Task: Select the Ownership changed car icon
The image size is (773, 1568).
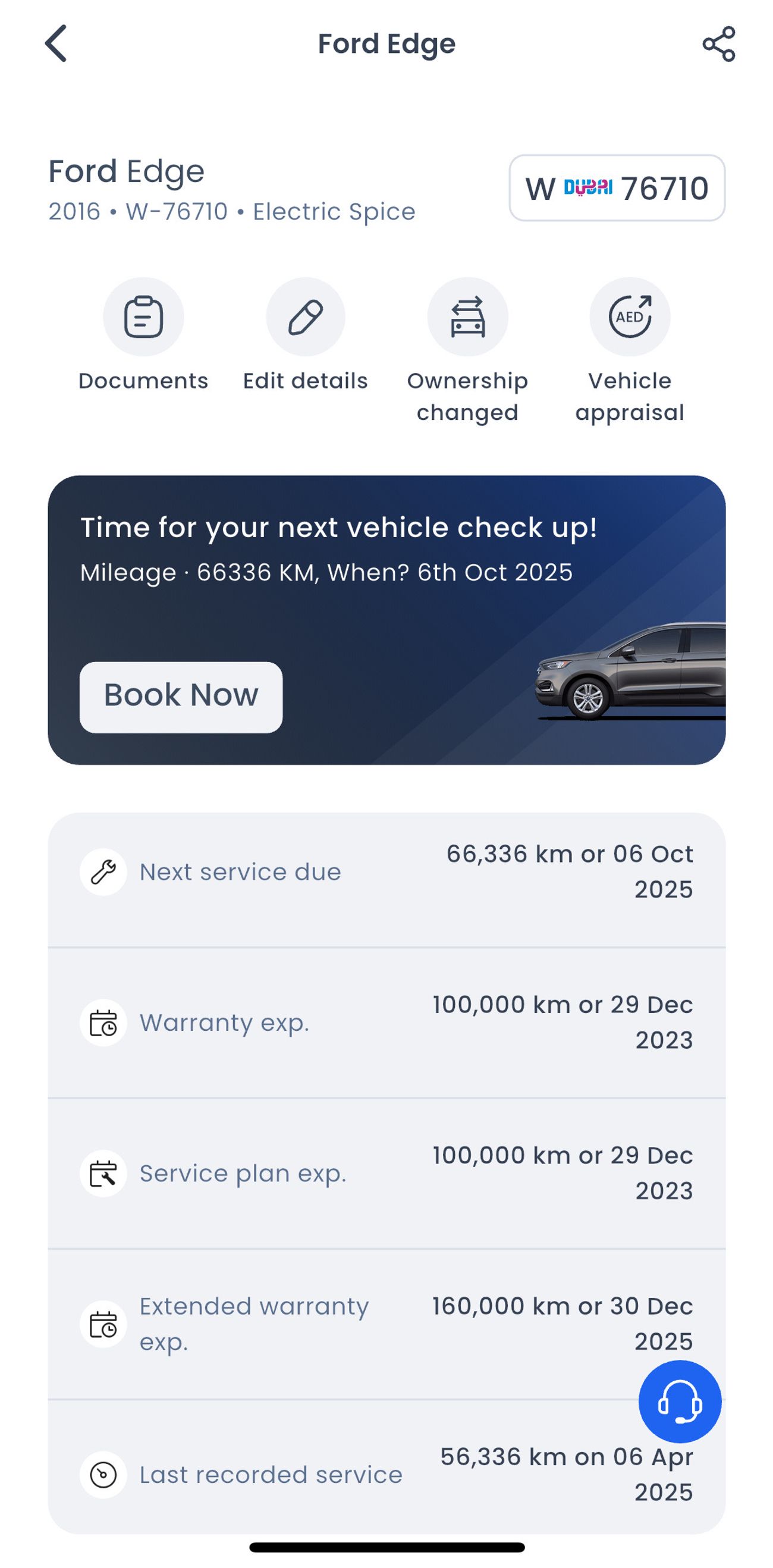Action: click(x=467, y=316)
